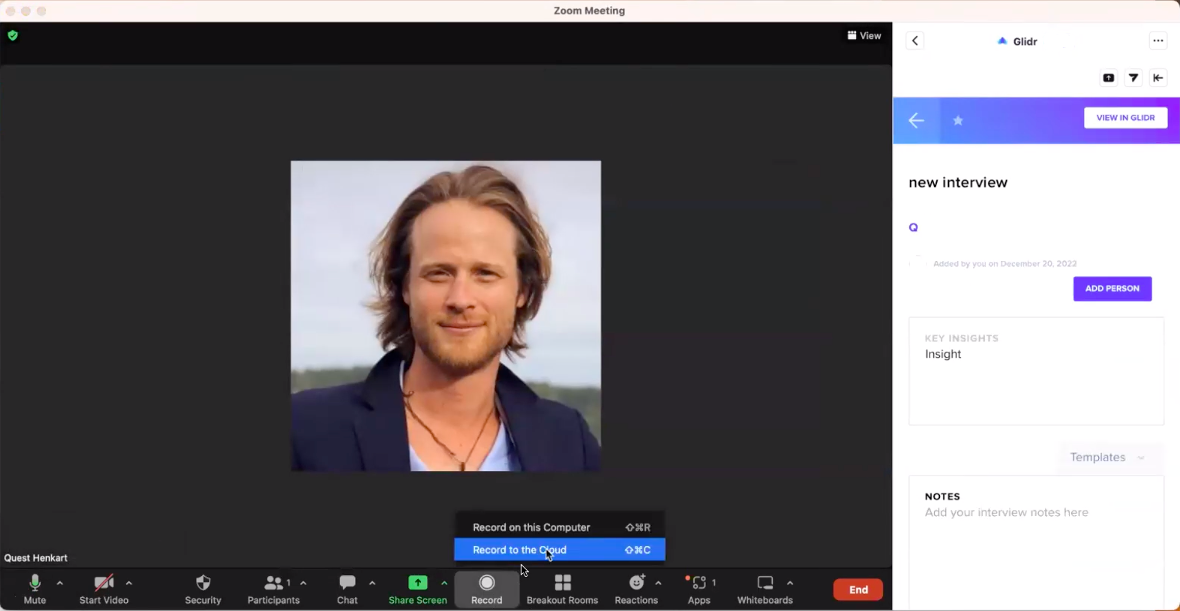This screenshot has width=1180, height=611.
Task: Click the Key Insights field with 'Insight'
Action: coord(1036,371)
